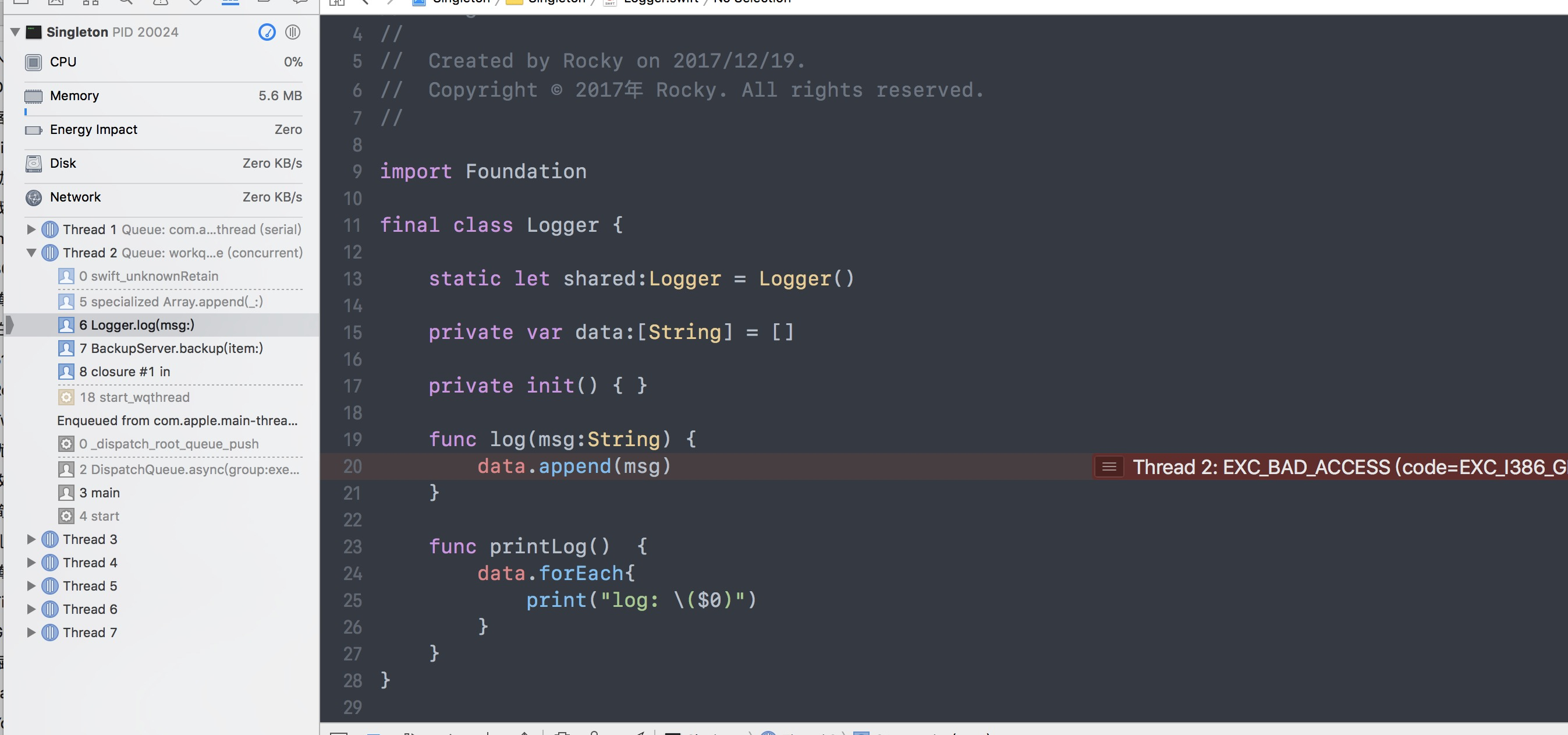Click the process view options gauge icon
Image resolution: width=1568 pixels, height=735 pixels.
pyautogui.click(x=267, y=31)
